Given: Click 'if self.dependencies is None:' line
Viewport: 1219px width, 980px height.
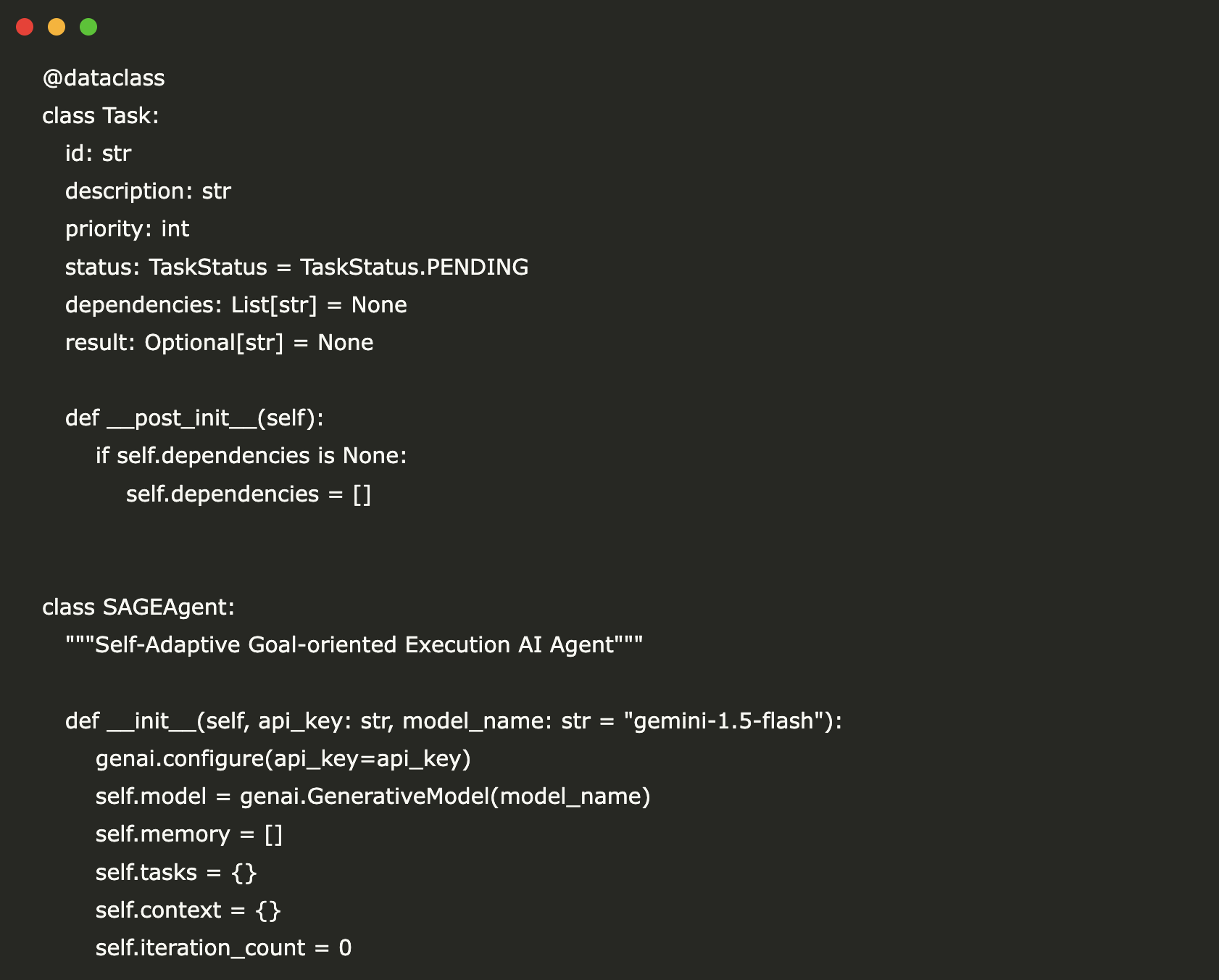Looking at the screenshot, I should click(251, 455).
